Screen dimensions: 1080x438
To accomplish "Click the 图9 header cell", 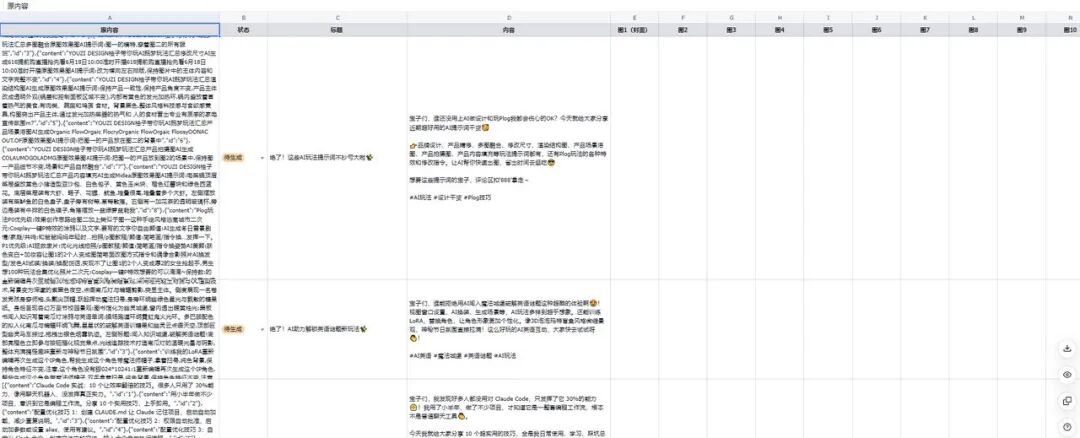I will click(1022, 30).
